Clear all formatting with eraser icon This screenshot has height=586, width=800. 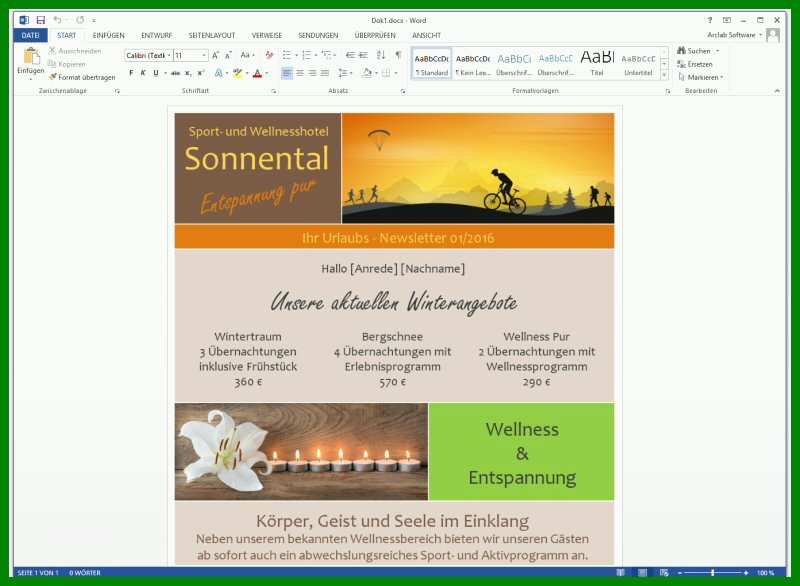click(269, 55)
